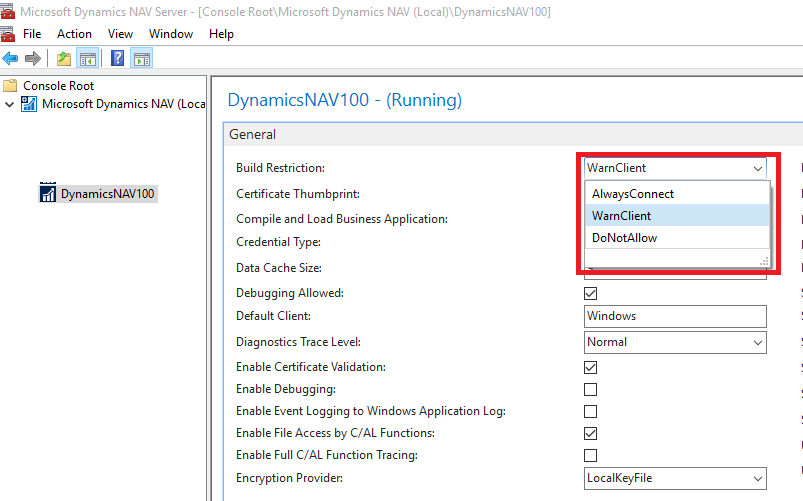The width and height of the screenshot is (803, 501).
Task: Select Microsoft Dynamics NAV (Local) tree item
Action: [x=123, y=104]
